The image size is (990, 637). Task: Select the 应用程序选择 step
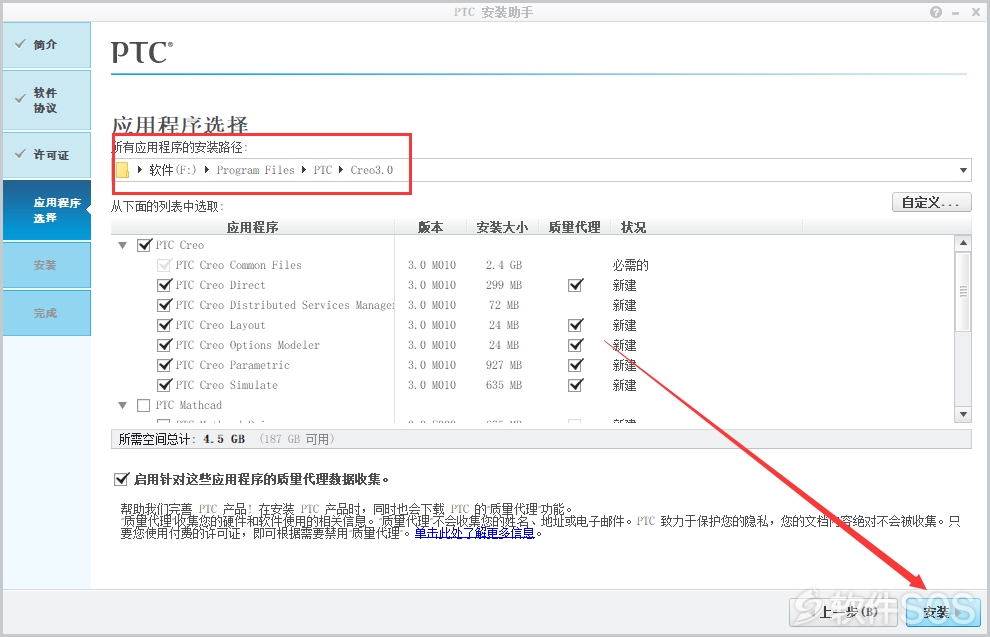pyautogui.click(x=47, y=210)
